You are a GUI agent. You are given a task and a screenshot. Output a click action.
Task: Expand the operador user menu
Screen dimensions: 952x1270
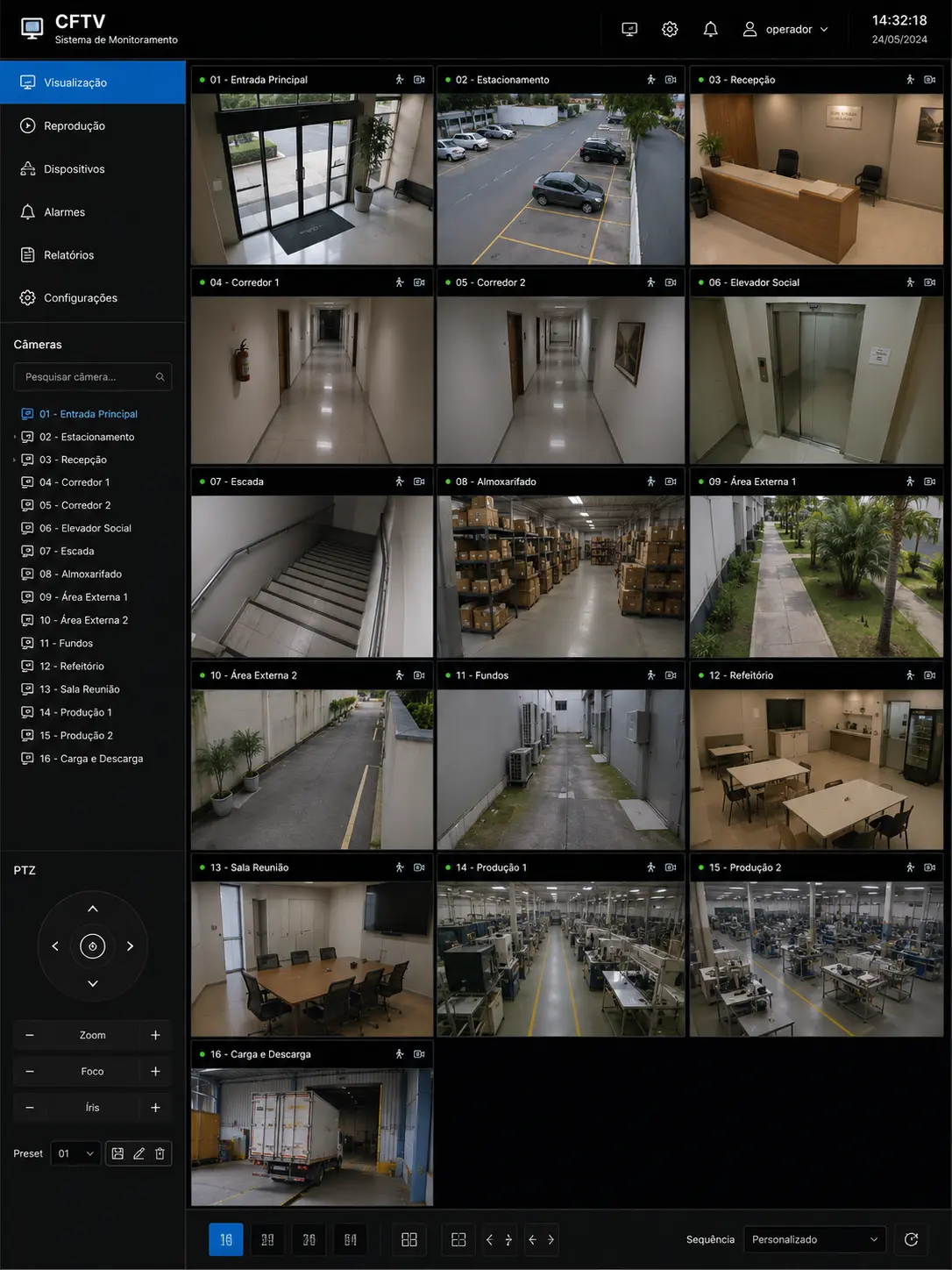tap(785, 29)
